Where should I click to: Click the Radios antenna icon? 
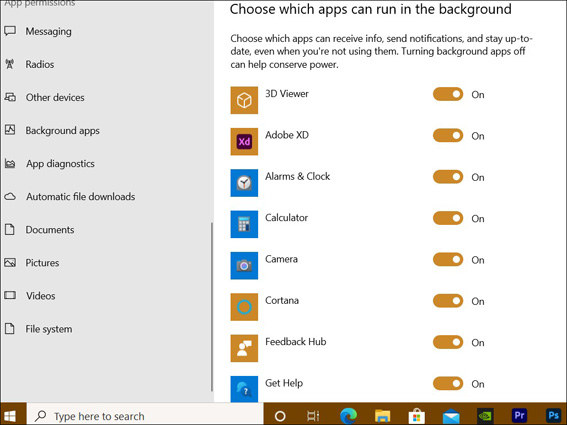click(10, 64)
